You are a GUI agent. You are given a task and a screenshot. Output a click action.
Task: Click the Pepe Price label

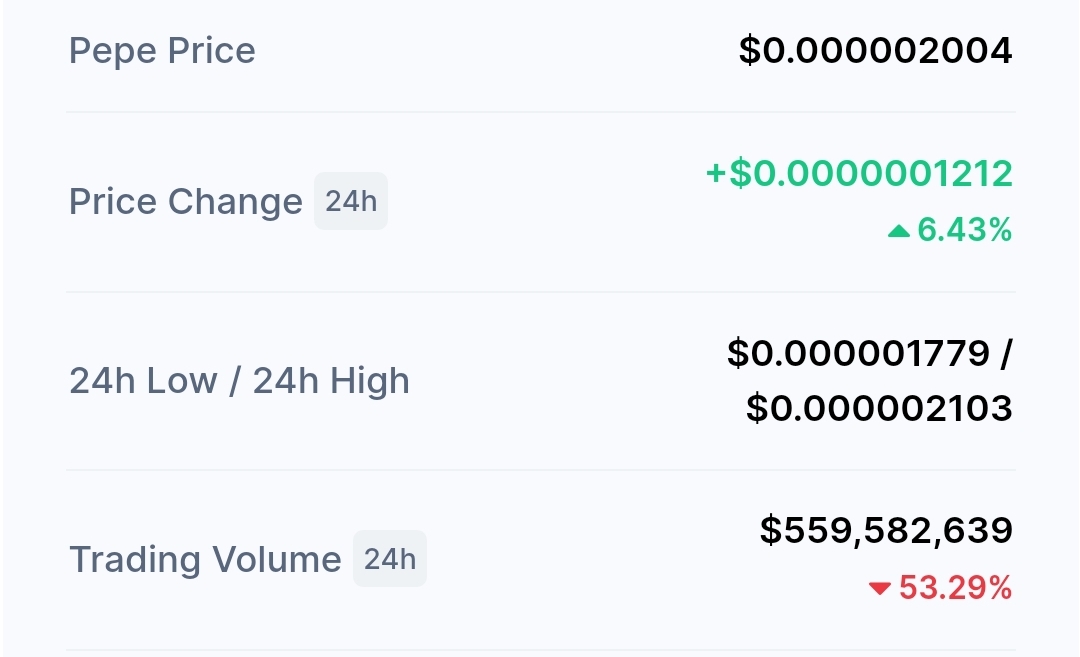[x=162, y=50]
